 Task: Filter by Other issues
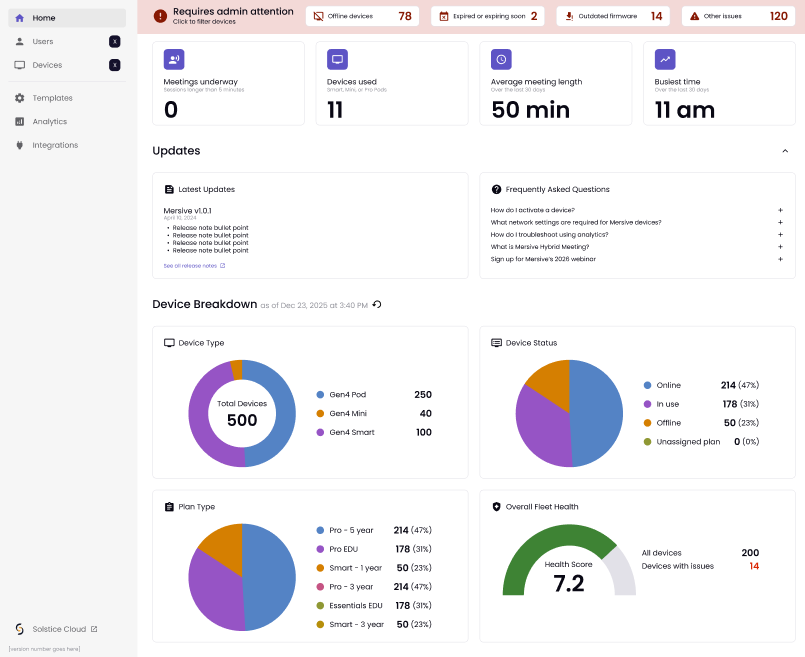click(738, 16)
